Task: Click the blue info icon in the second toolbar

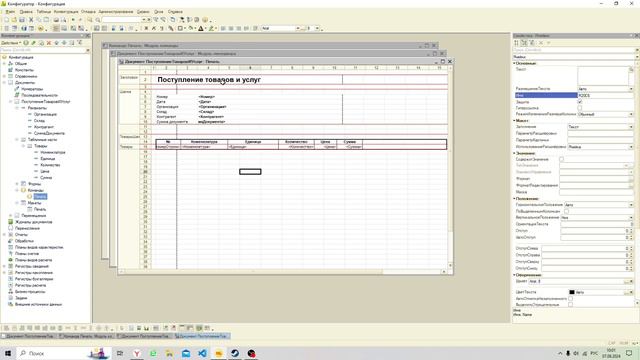Action: pyautogui.click(x=24, y=29)
